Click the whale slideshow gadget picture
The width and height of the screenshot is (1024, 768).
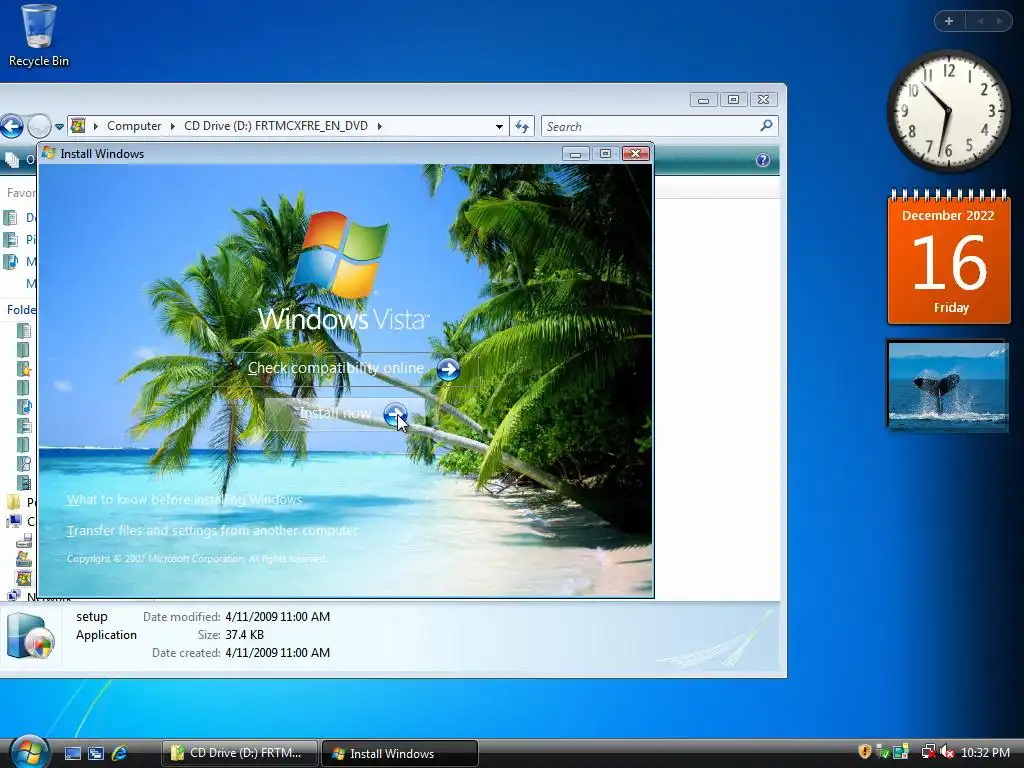[x=948, y=384]
